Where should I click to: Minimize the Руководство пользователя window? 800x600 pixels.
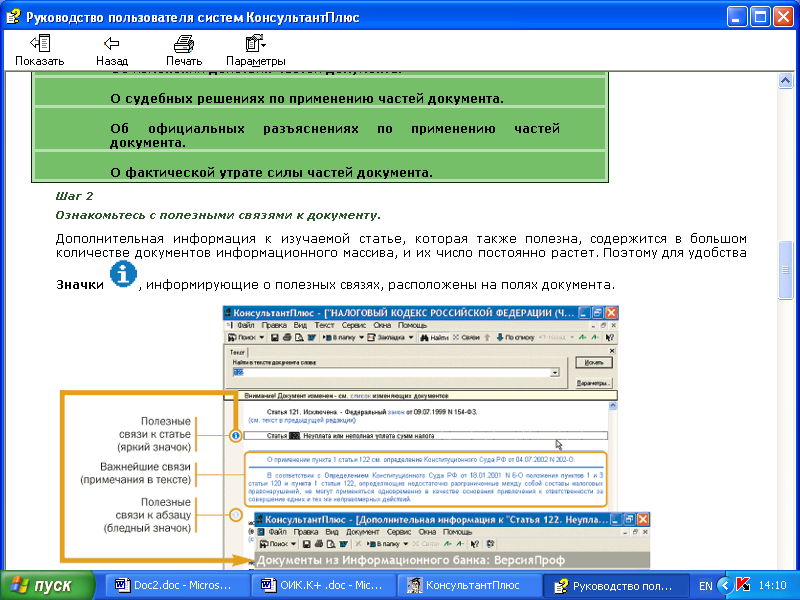pyautogui.click(x=736, y=17)
